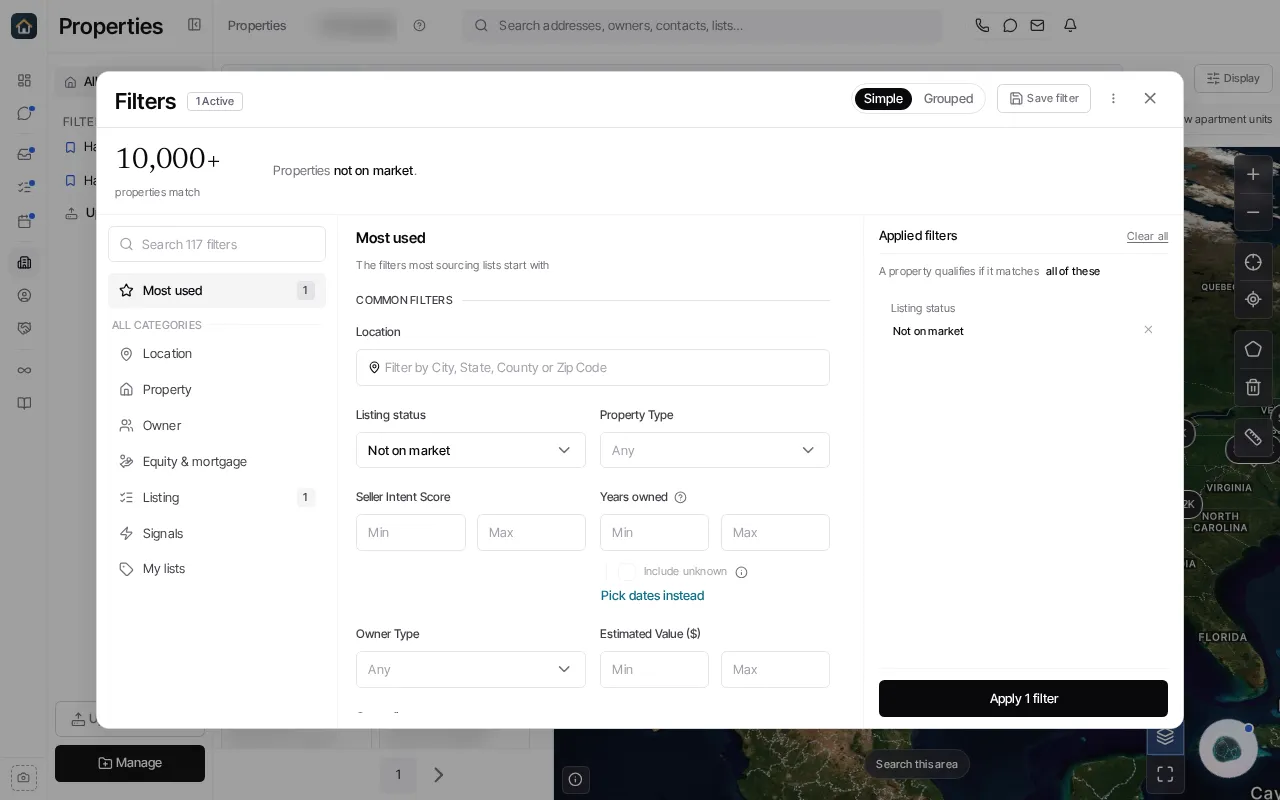This screenshot has width=1280, height=800.
Task: Open the Signals filter category
Action: (x=217, y=533)
